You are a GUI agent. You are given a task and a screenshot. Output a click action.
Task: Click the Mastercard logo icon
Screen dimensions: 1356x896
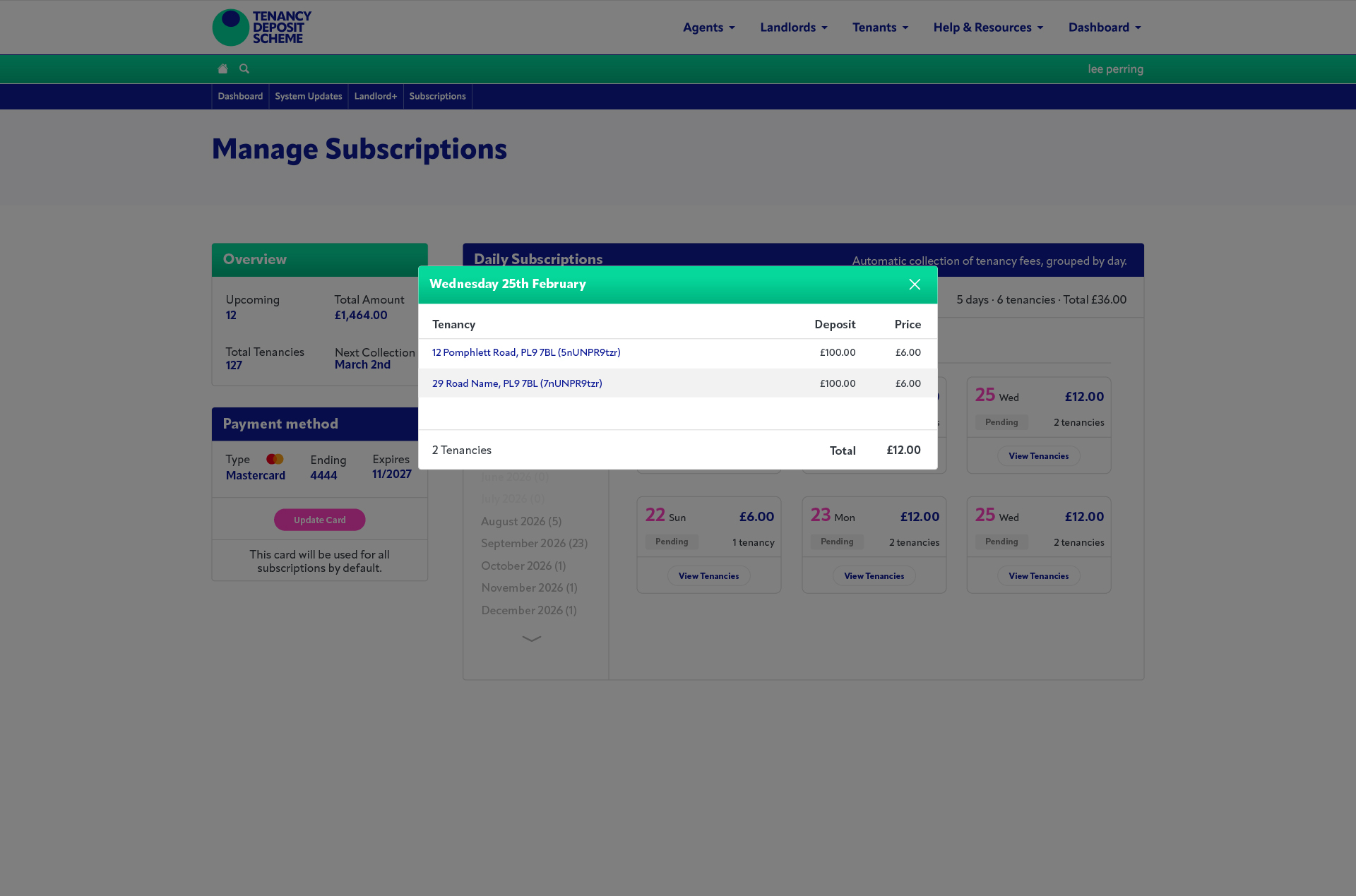(x=275, y=459)
